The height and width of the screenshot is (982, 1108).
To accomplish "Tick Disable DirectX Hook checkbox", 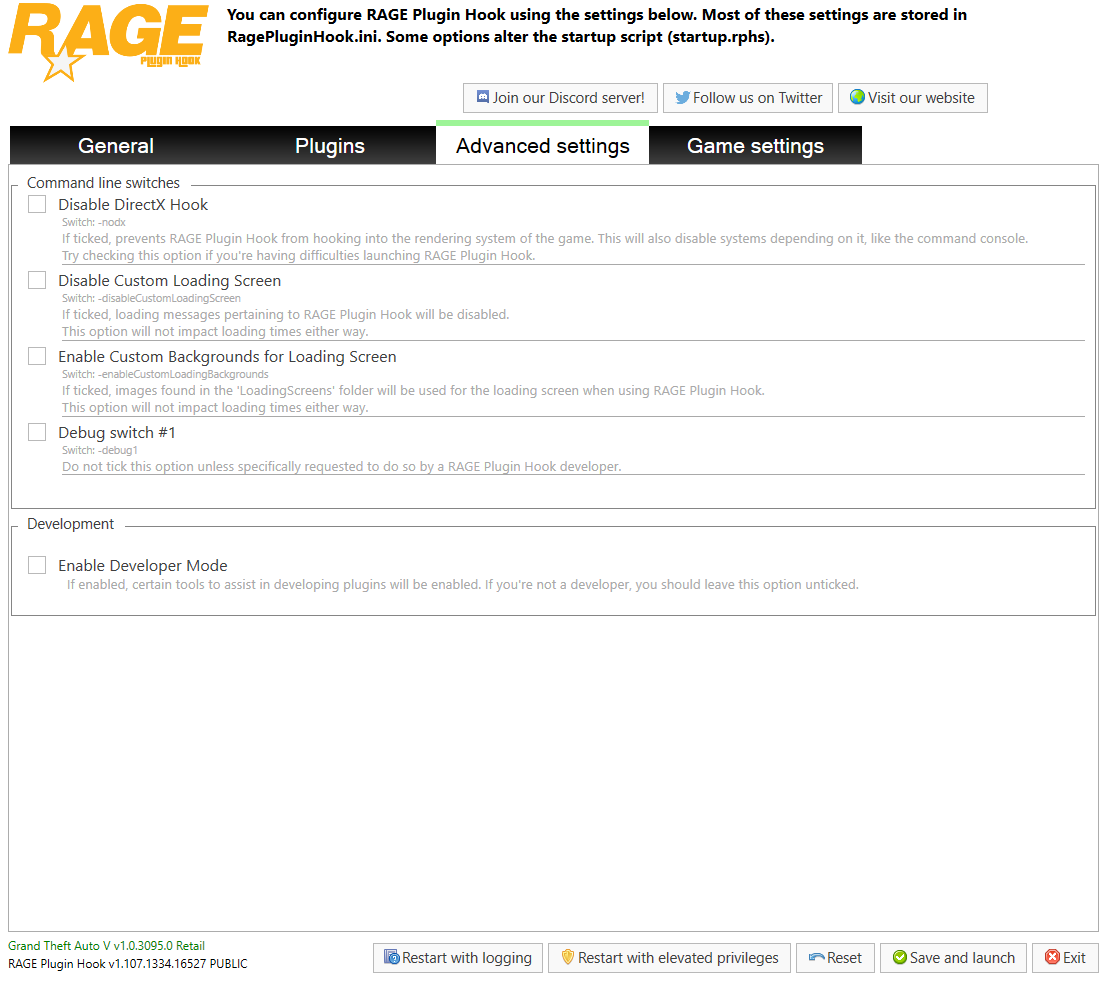I will point(37,204).
